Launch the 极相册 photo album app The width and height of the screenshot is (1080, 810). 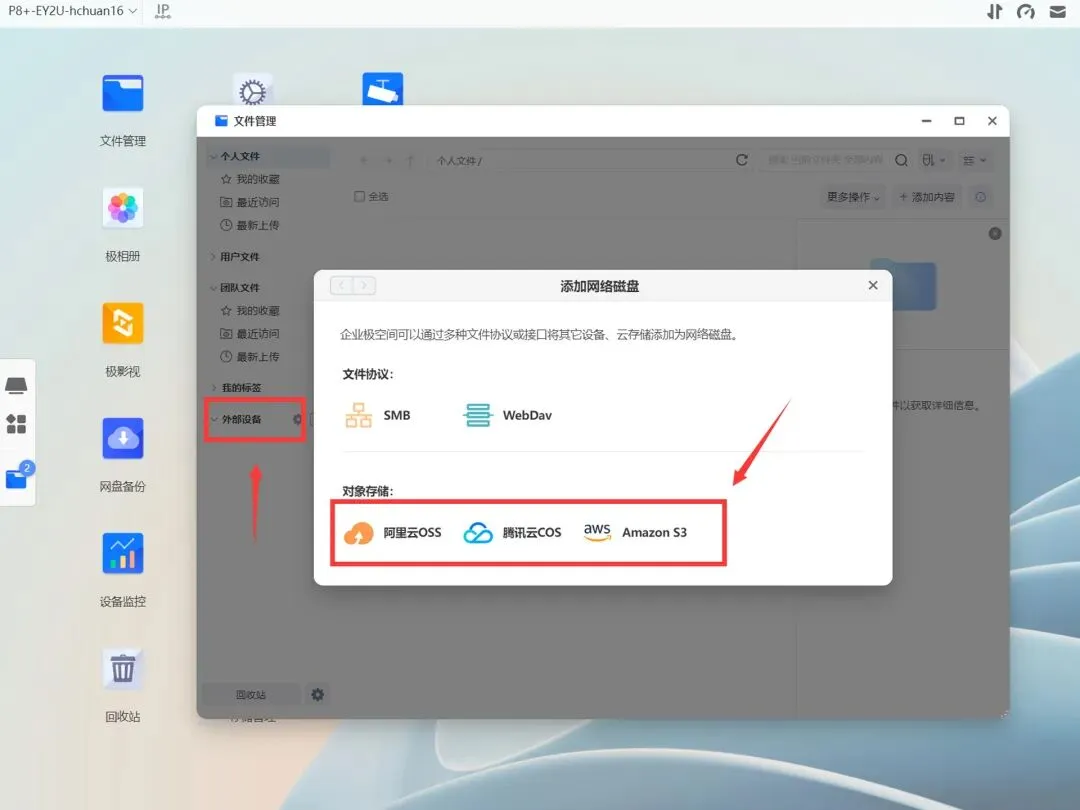[123, 208]
